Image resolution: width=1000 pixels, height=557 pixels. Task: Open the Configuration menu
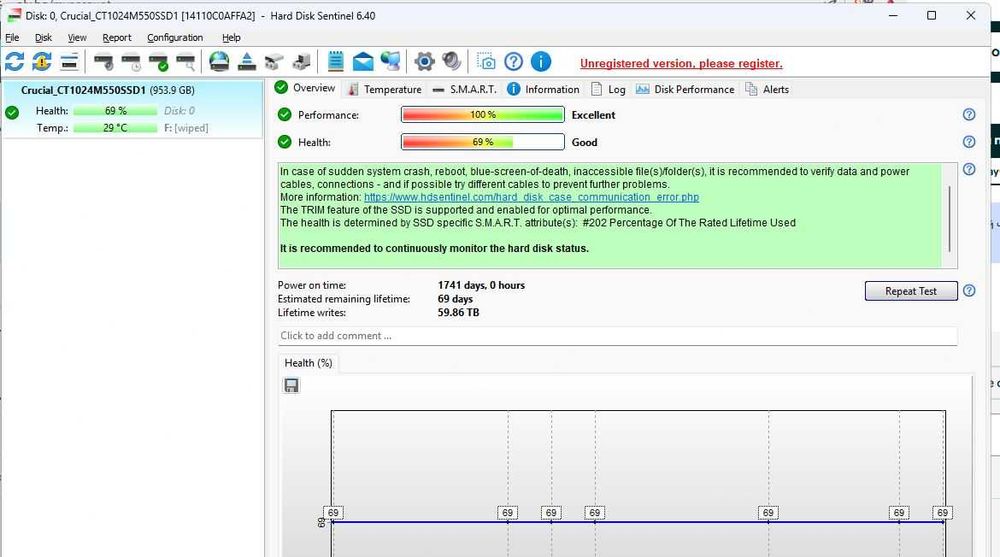(175, 38)
